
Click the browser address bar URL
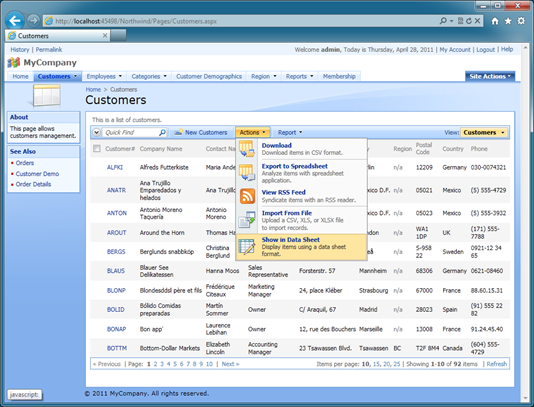136,21
